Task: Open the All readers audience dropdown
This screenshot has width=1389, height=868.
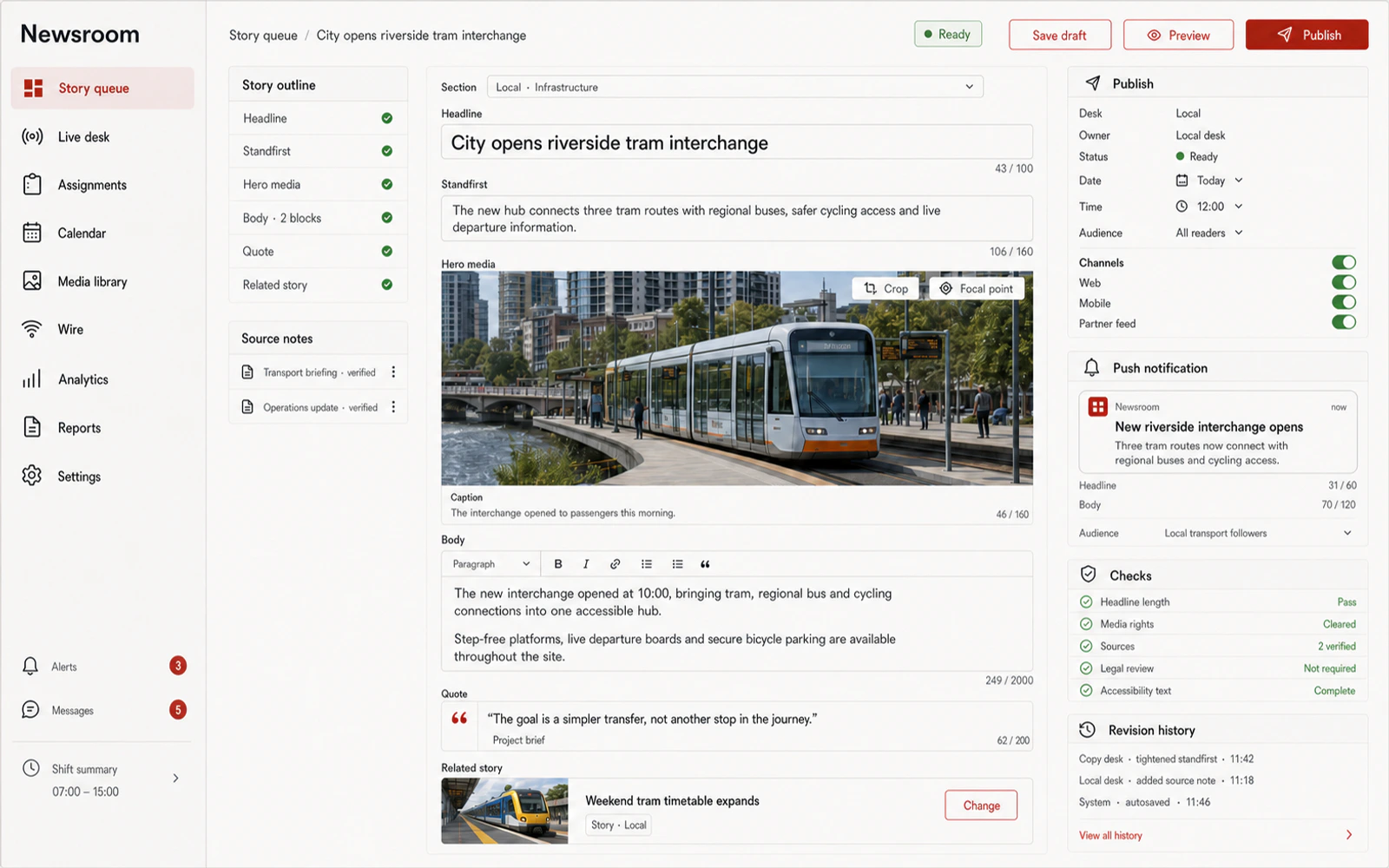Action: (x=1209, y=233)
